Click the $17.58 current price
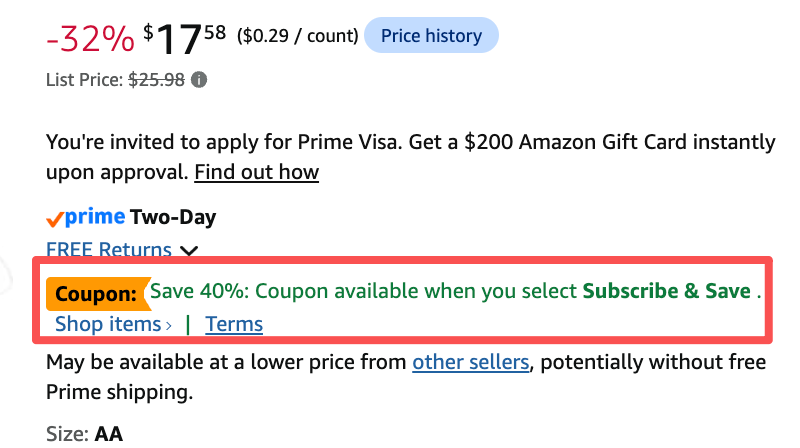 (x=185, y=39)
